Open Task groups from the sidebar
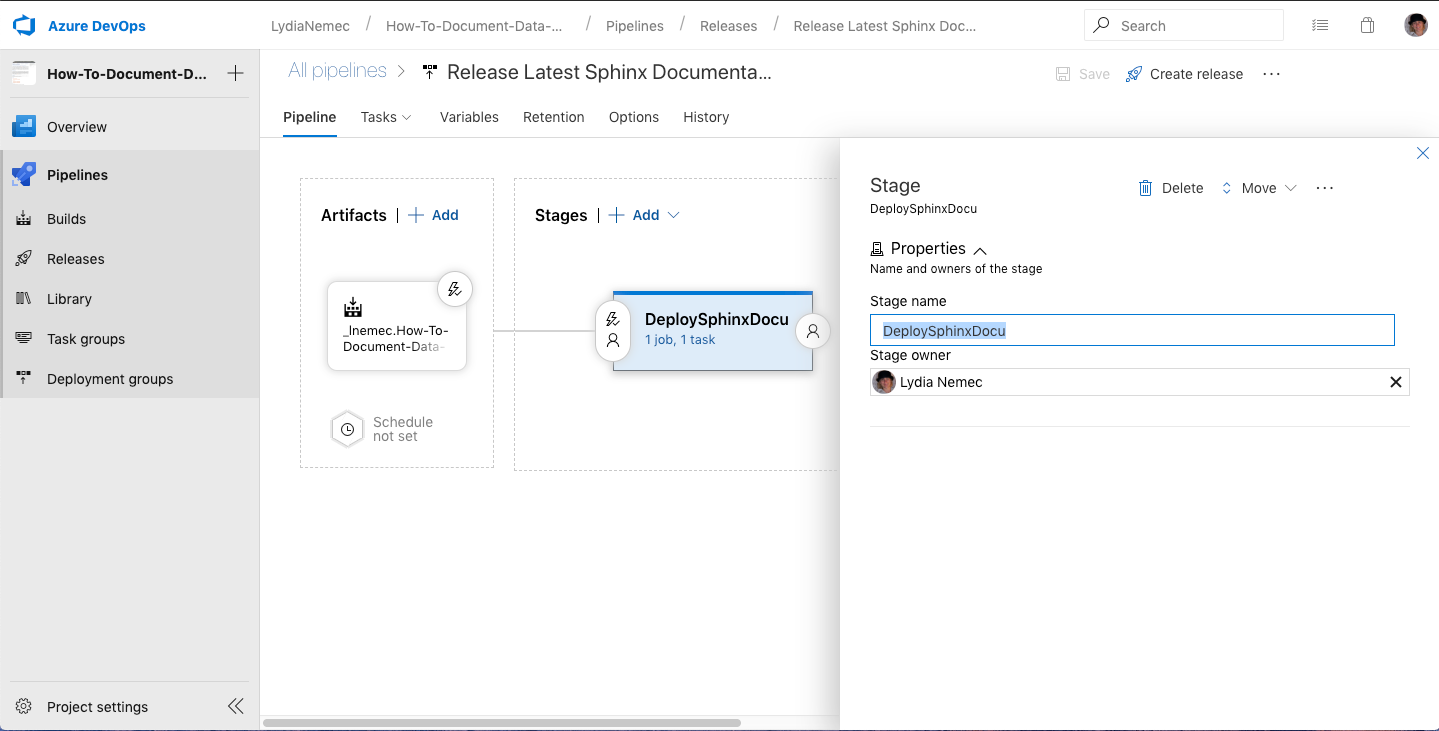The image size is (1439, 731). [84, 338]
